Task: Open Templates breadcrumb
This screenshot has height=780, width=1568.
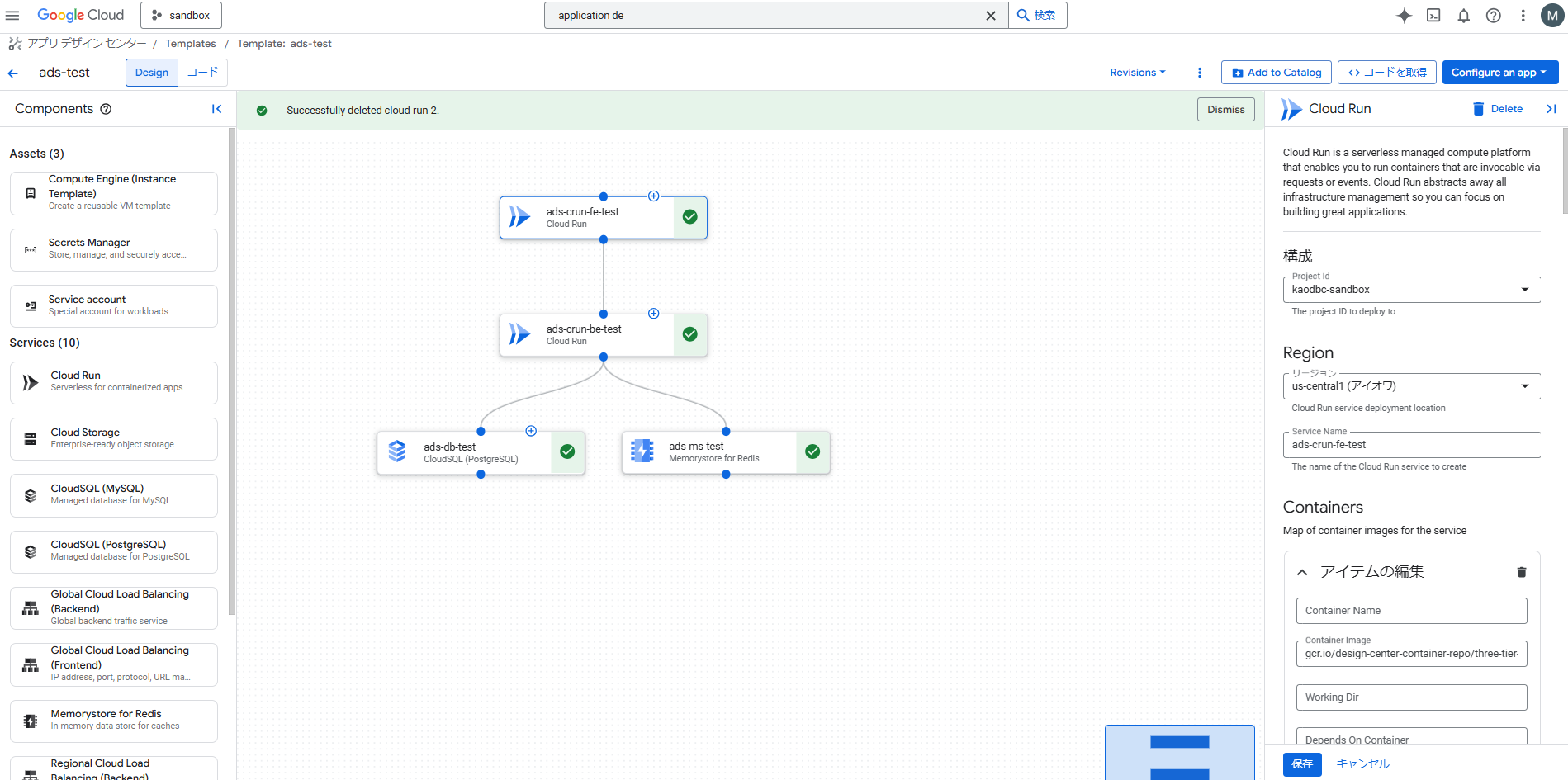Action: coord(191,44)
